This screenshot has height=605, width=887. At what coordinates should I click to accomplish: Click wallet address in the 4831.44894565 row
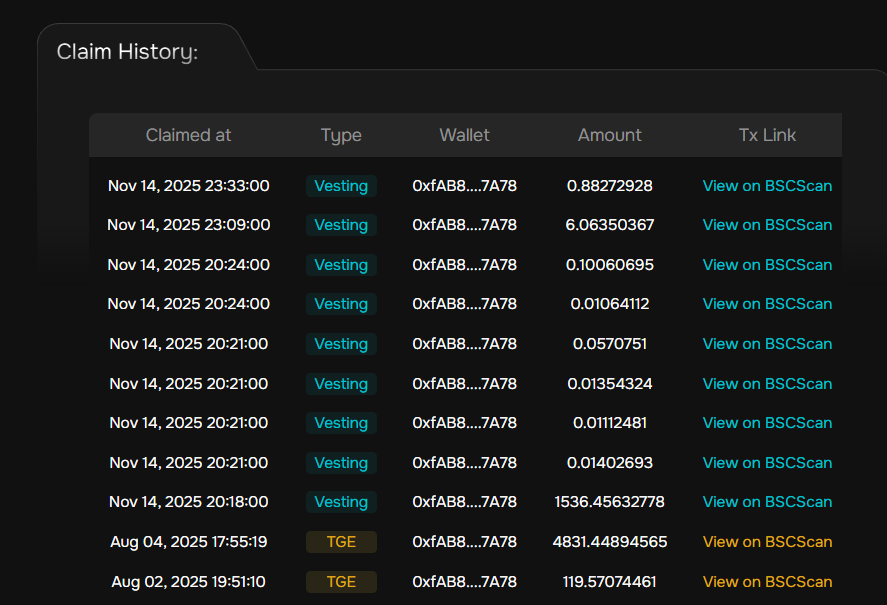click(x=464, y=542)
